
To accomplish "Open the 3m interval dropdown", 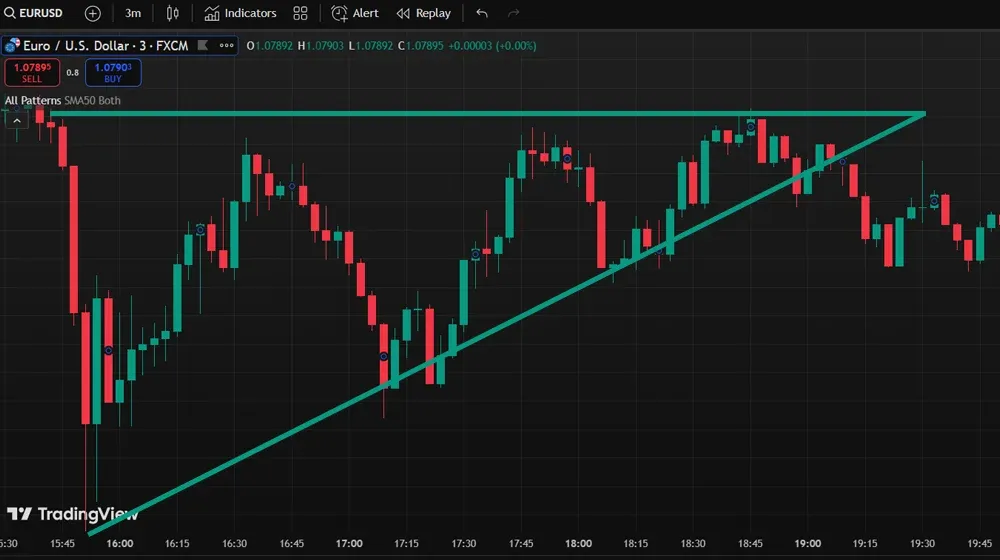I will click(133, 13).
